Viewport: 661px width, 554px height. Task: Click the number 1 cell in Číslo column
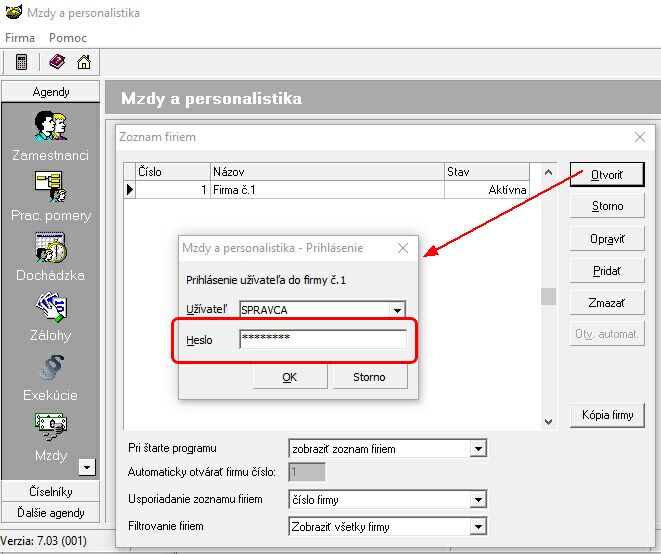pos(173,190)
